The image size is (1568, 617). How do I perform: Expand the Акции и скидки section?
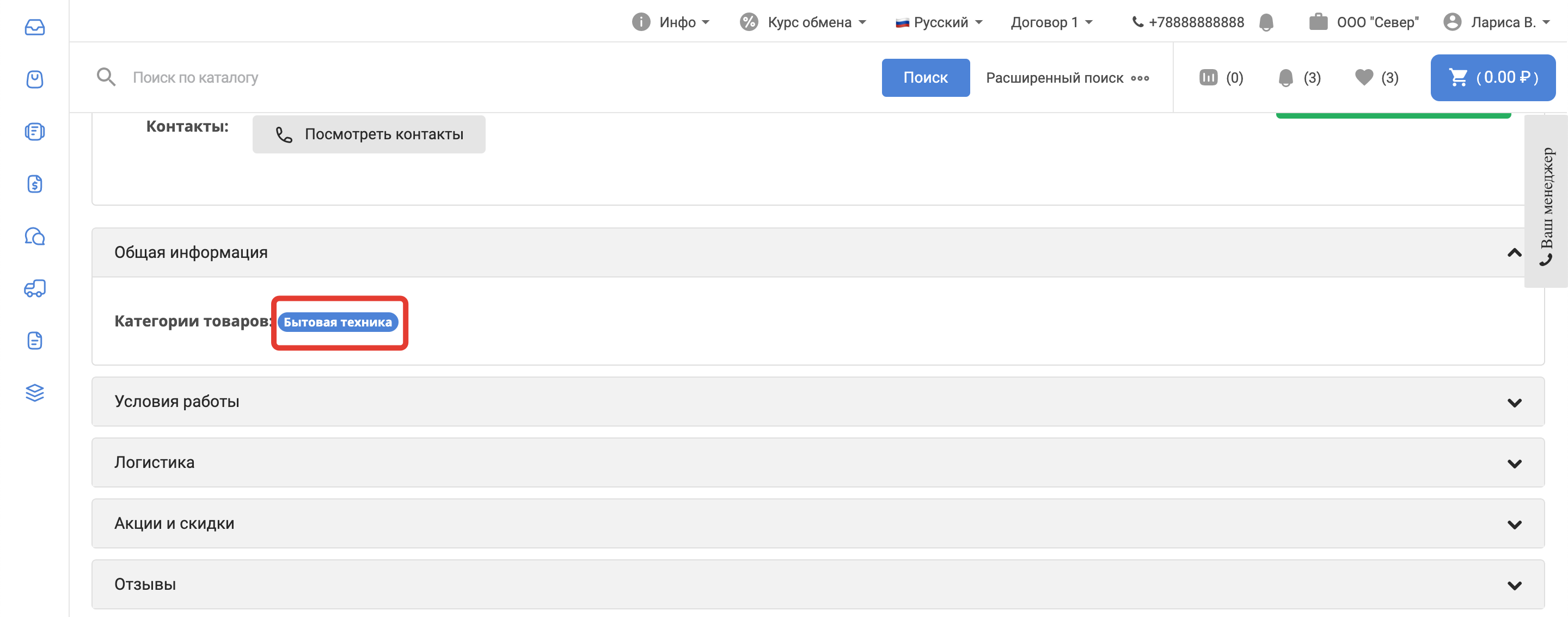(x=1514, y=524)
